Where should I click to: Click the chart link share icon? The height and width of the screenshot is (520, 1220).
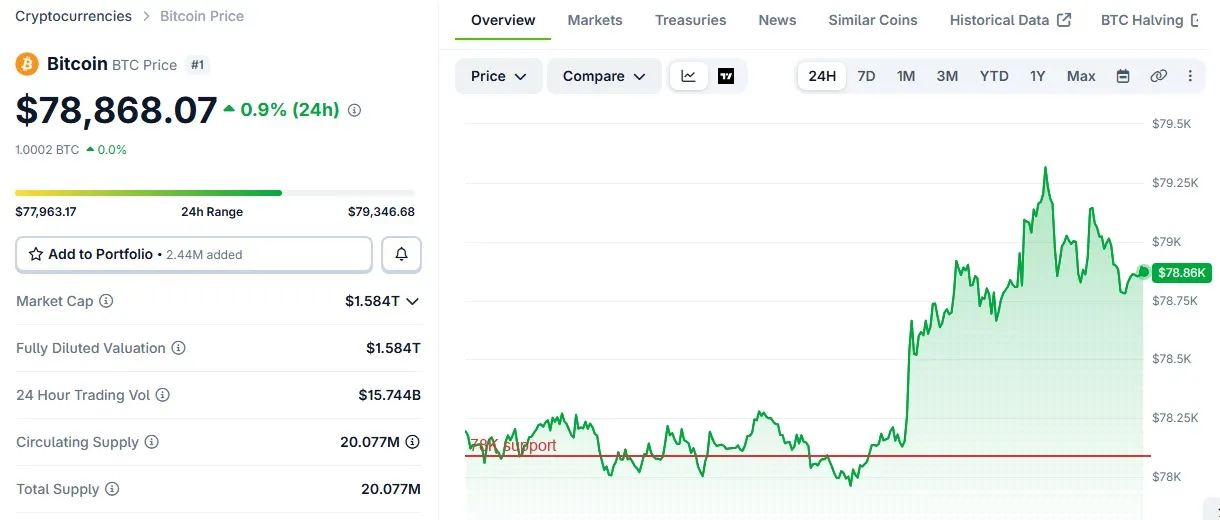(1158, 76)
